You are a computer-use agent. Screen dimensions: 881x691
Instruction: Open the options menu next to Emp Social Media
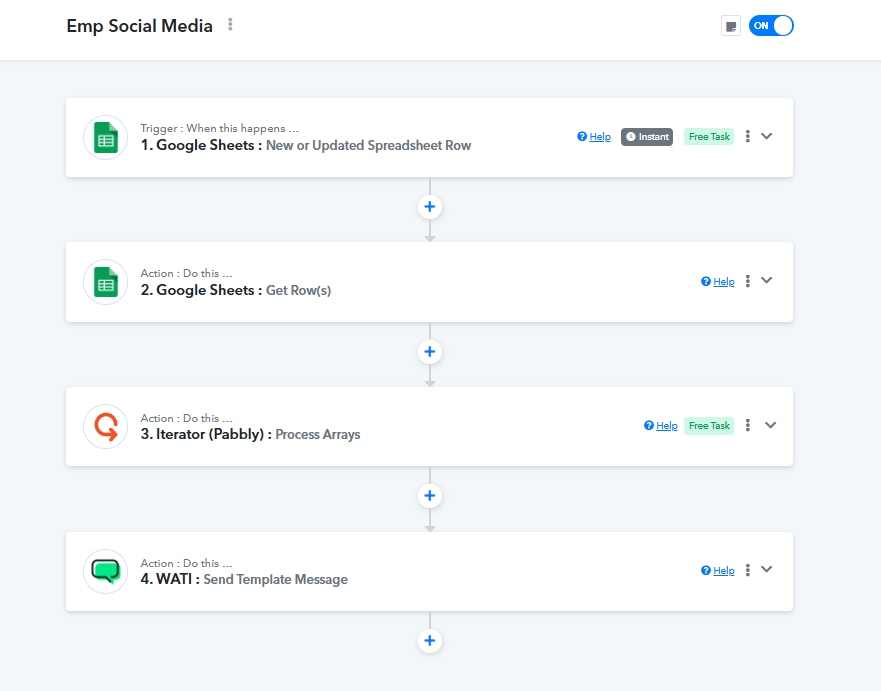pos(231,25)
